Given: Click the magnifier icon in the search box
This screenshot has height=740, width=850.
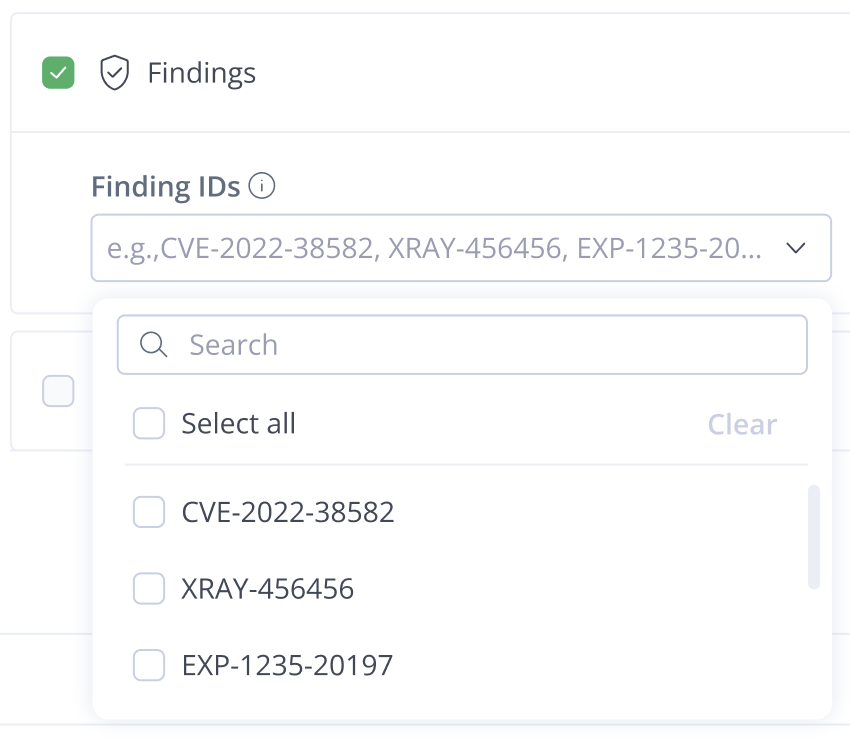Looking at the screenshot, I should tap(153, 345).
